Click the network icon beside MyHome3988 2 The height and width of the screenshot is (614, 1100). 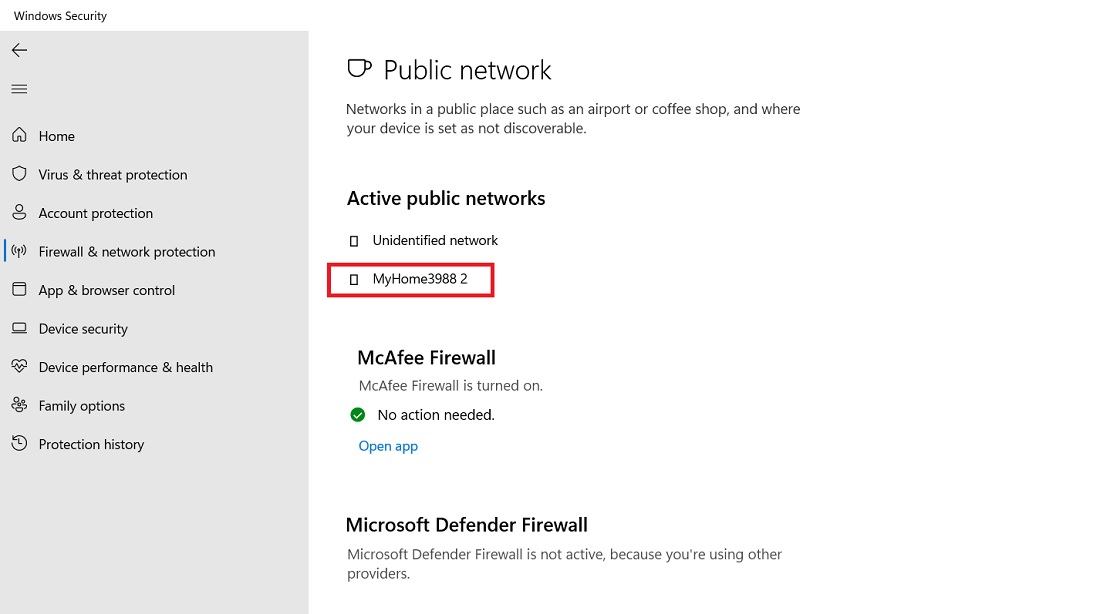point(352,280)
